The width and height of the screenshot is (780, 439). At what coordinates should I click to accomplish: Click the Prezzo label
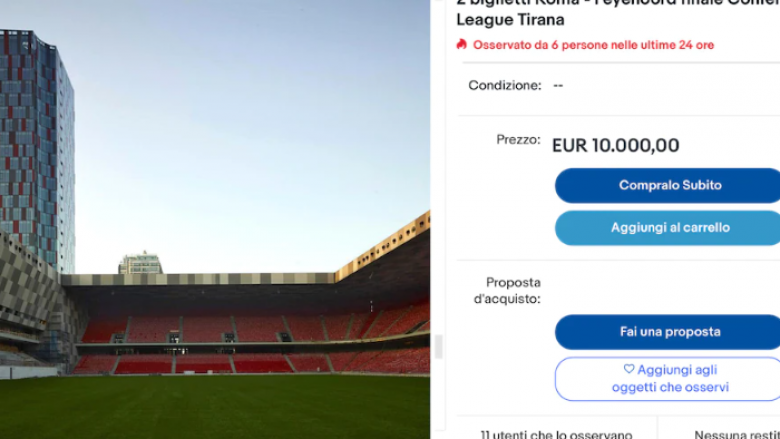pos(518,140)
